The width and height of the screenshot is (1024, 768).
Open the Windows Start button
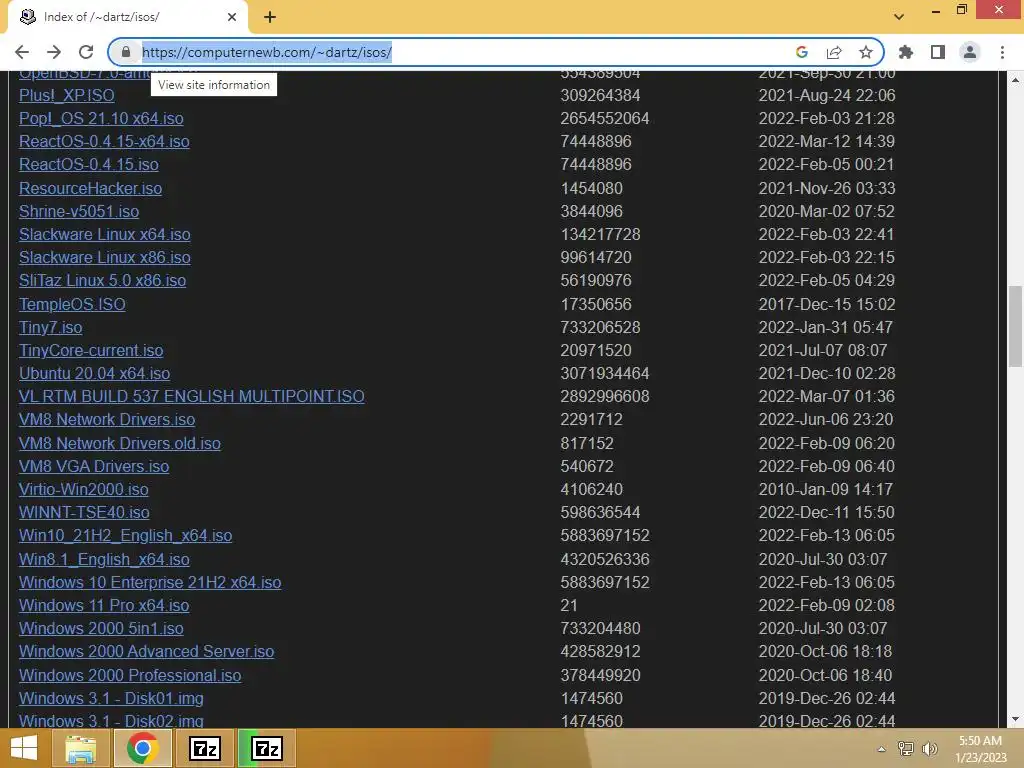24,748
